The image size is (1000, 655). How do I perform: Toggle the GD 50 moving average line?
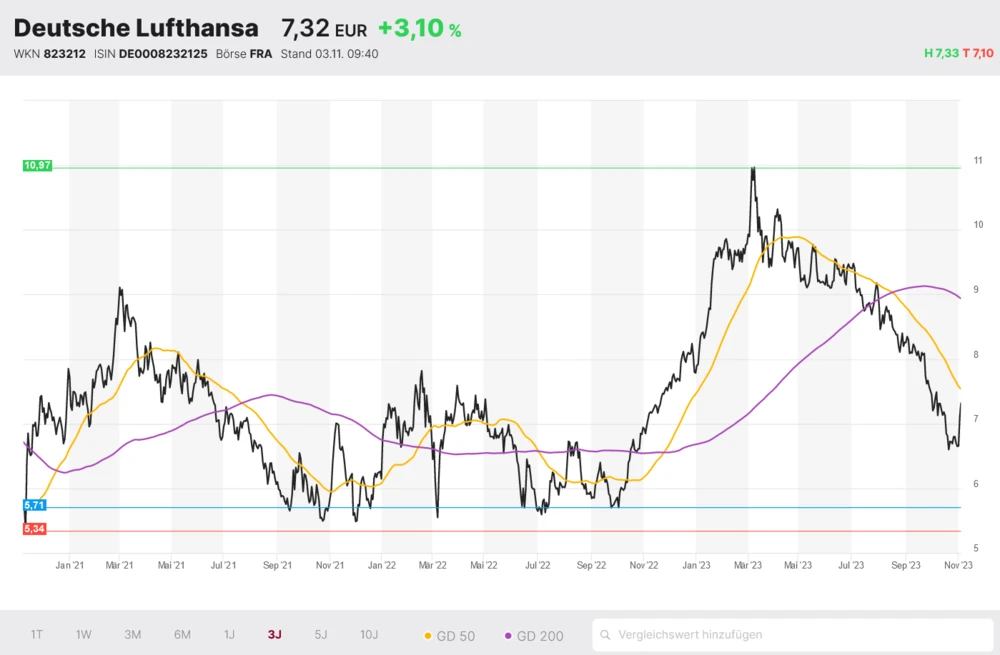click(x=449, y=635)
